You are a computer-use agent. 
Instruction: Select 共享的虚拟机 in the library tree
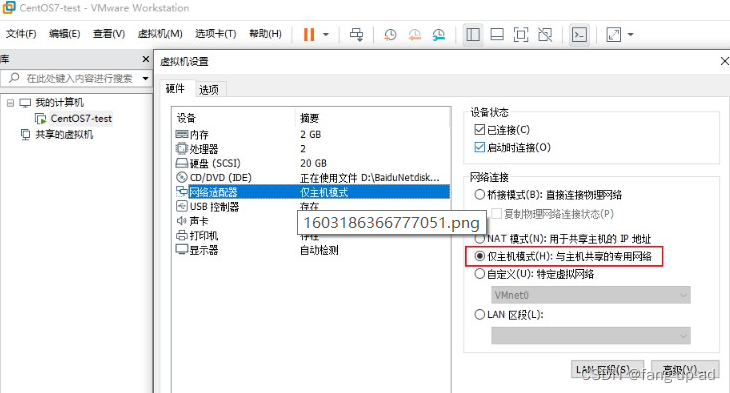coord(64,135)
